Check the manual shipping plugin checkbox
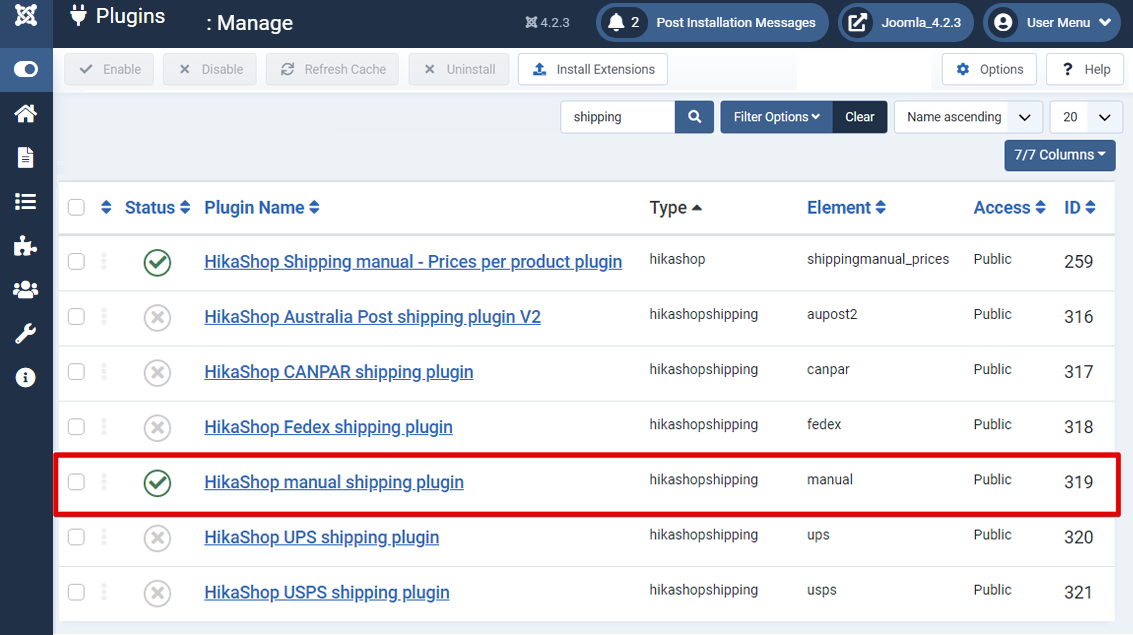 pos(77,482)
